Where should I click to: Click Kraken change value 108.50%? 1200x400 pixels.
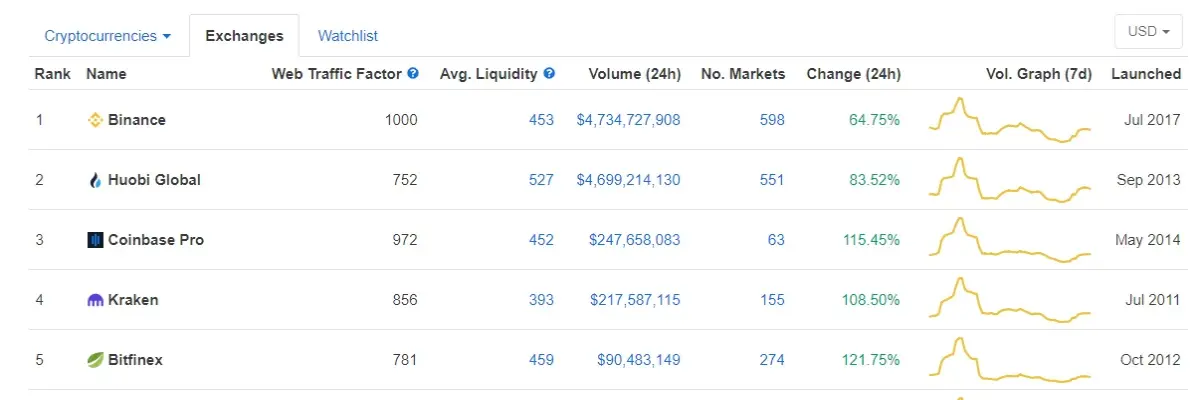[x=871, y=300]
